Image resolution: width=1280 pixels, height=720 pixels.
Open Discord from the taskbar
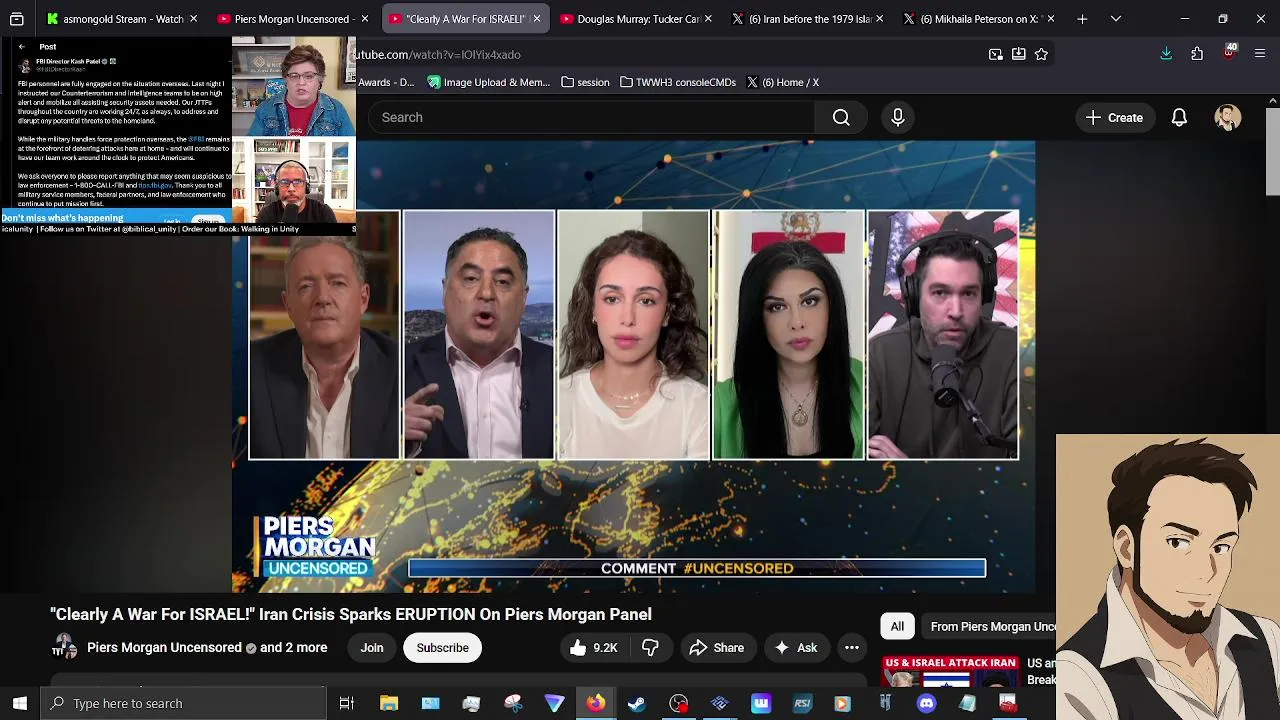pos(926,703)
